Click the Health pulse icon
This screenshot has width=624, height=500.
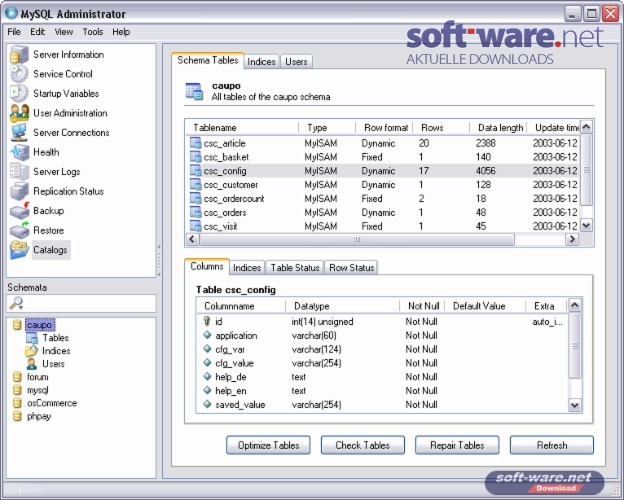point(19,152)
